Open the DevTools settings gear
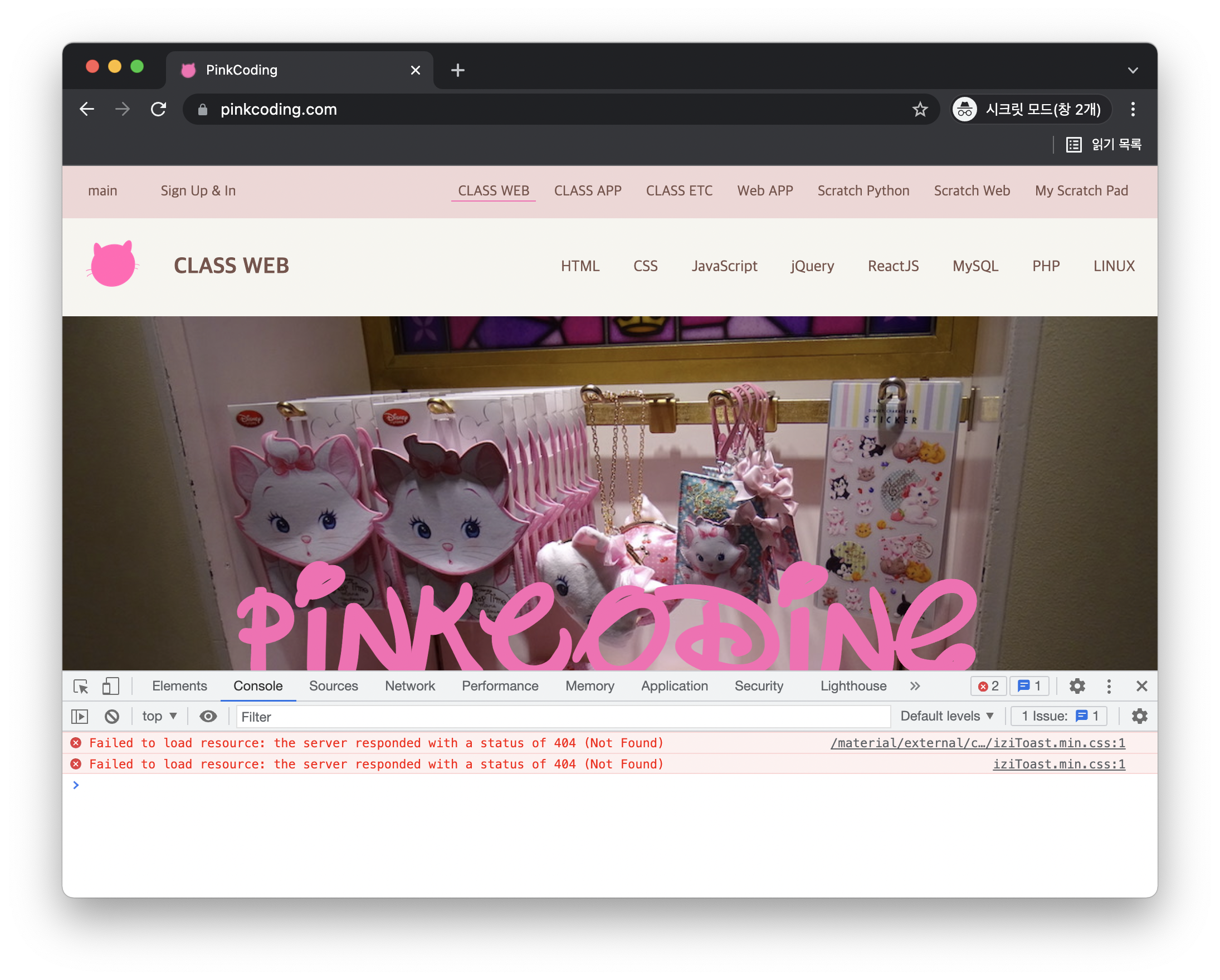This screenshot has height=980, width=1220. click(x=1077, y=686)
